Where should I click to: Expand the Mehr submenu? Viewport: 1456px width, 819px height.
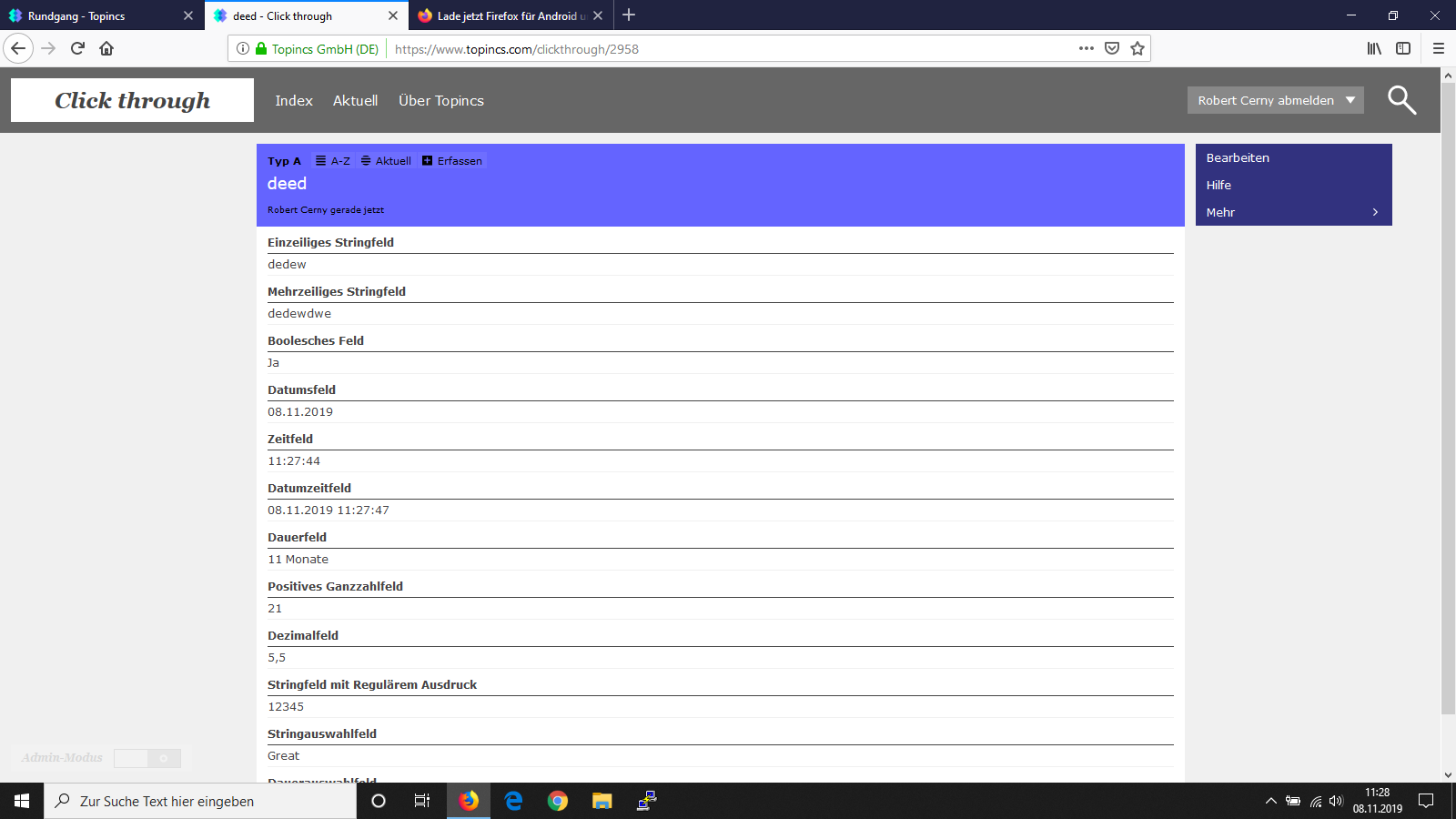click(x=1293, y=212)
